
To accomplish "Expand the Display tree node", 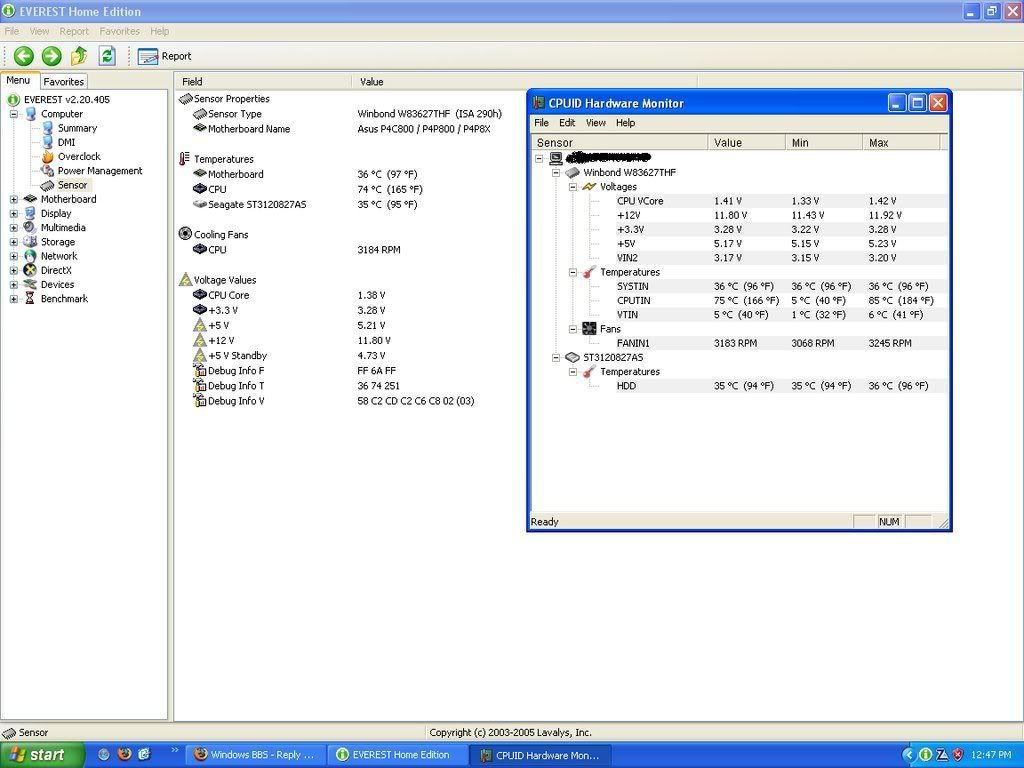I will [14, 214].
